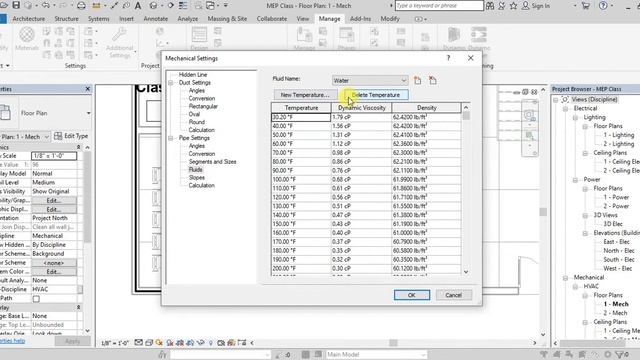Click 3D Elec view in Project Browser

[x=613, y=224]
